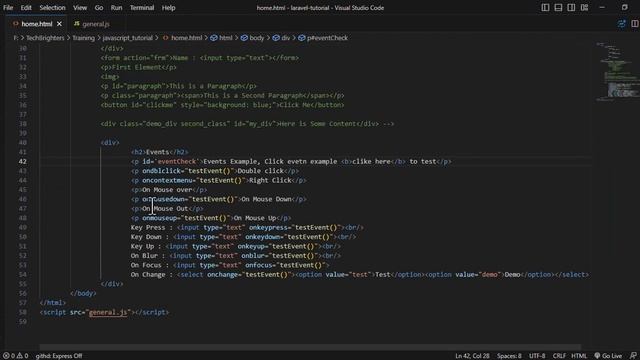Click 'Double click' text on line 43

[260, 171]
